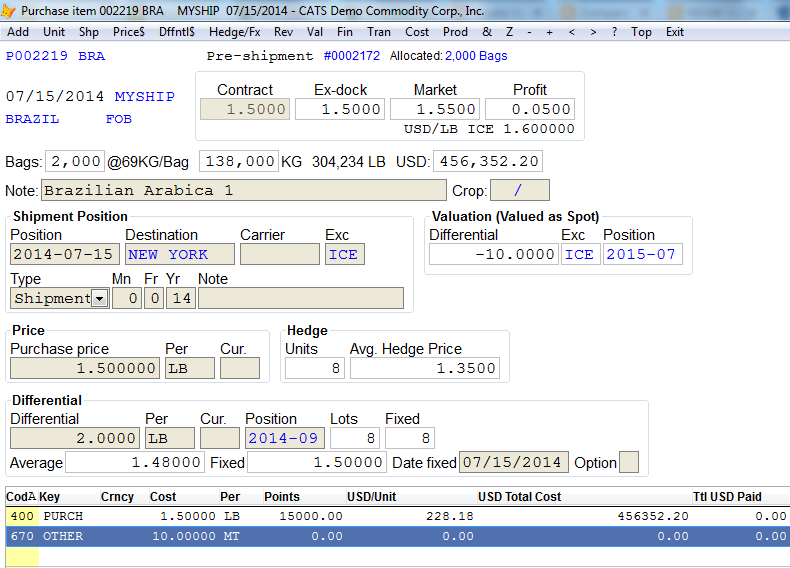
Task: Click the plus (+) menu item
Action: [549, 32]
